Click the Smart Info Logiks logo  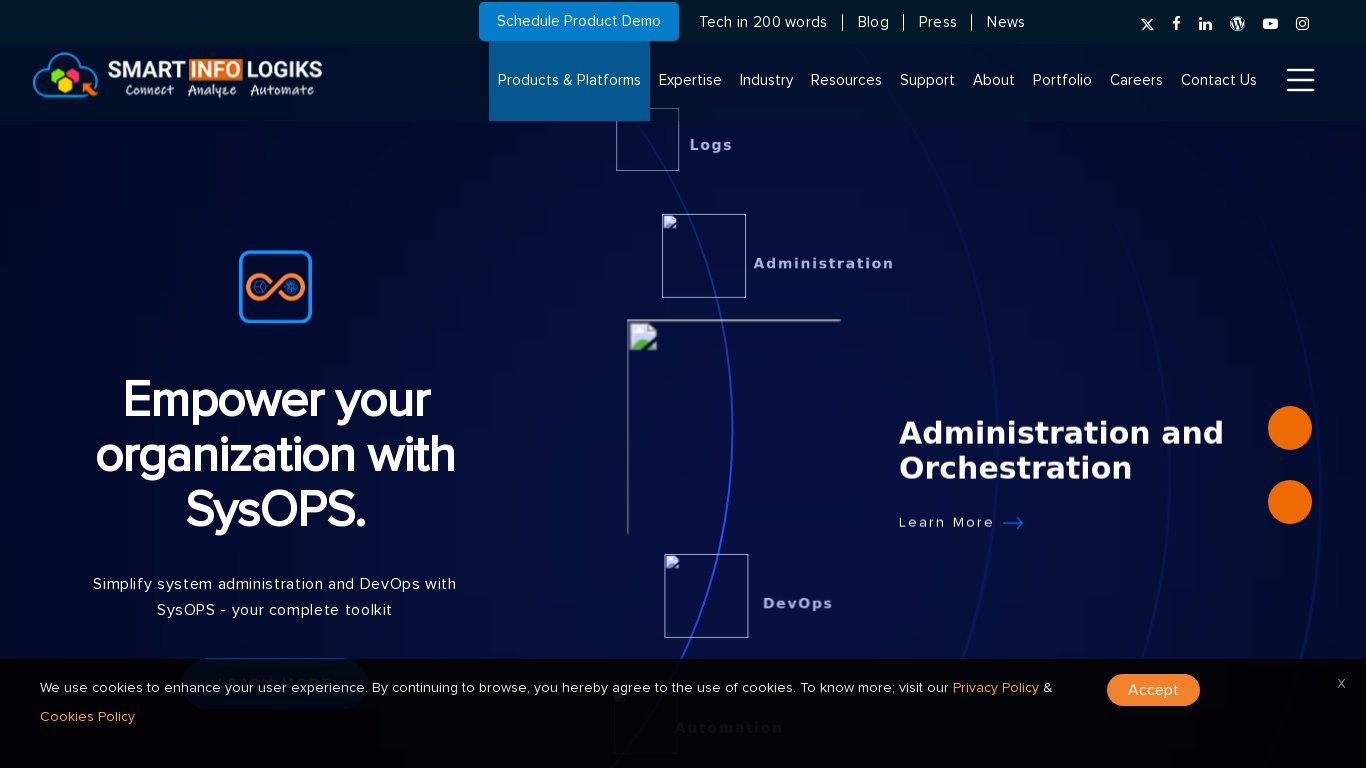177,76
